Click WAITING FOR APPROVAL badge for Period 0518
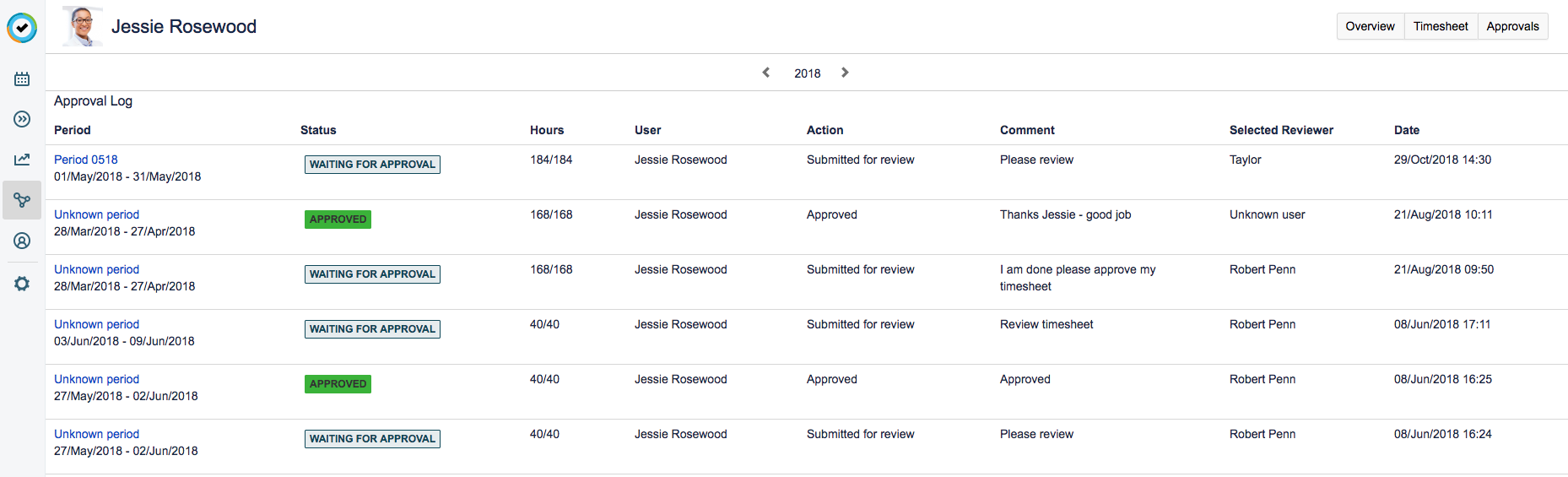 [372, 165]
